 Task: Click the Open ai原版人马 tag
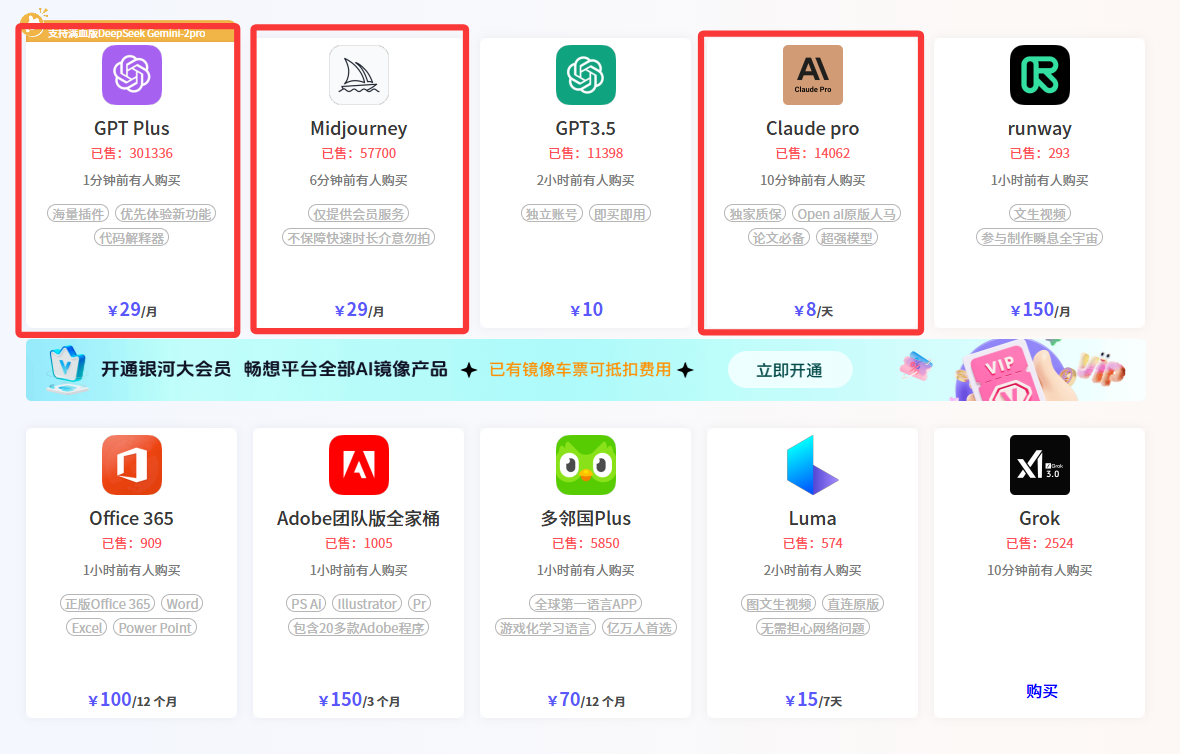[847, 214]
